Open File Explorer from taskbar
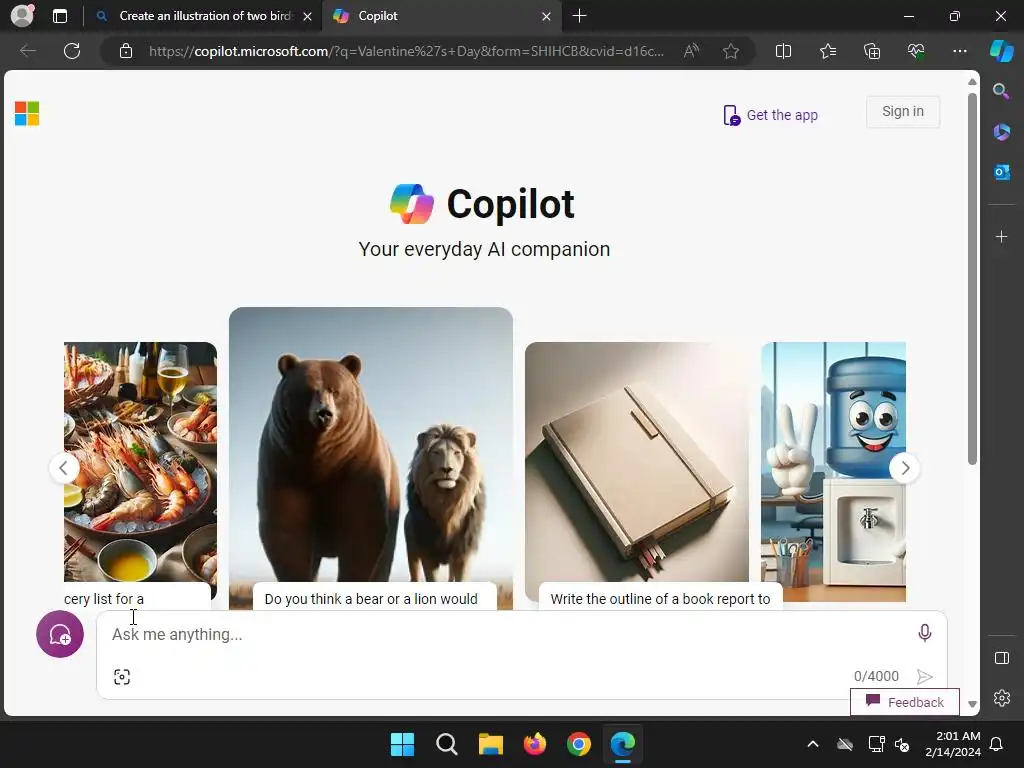The height and width of the screenshot is (768, 1024). [x=490, y=744]
